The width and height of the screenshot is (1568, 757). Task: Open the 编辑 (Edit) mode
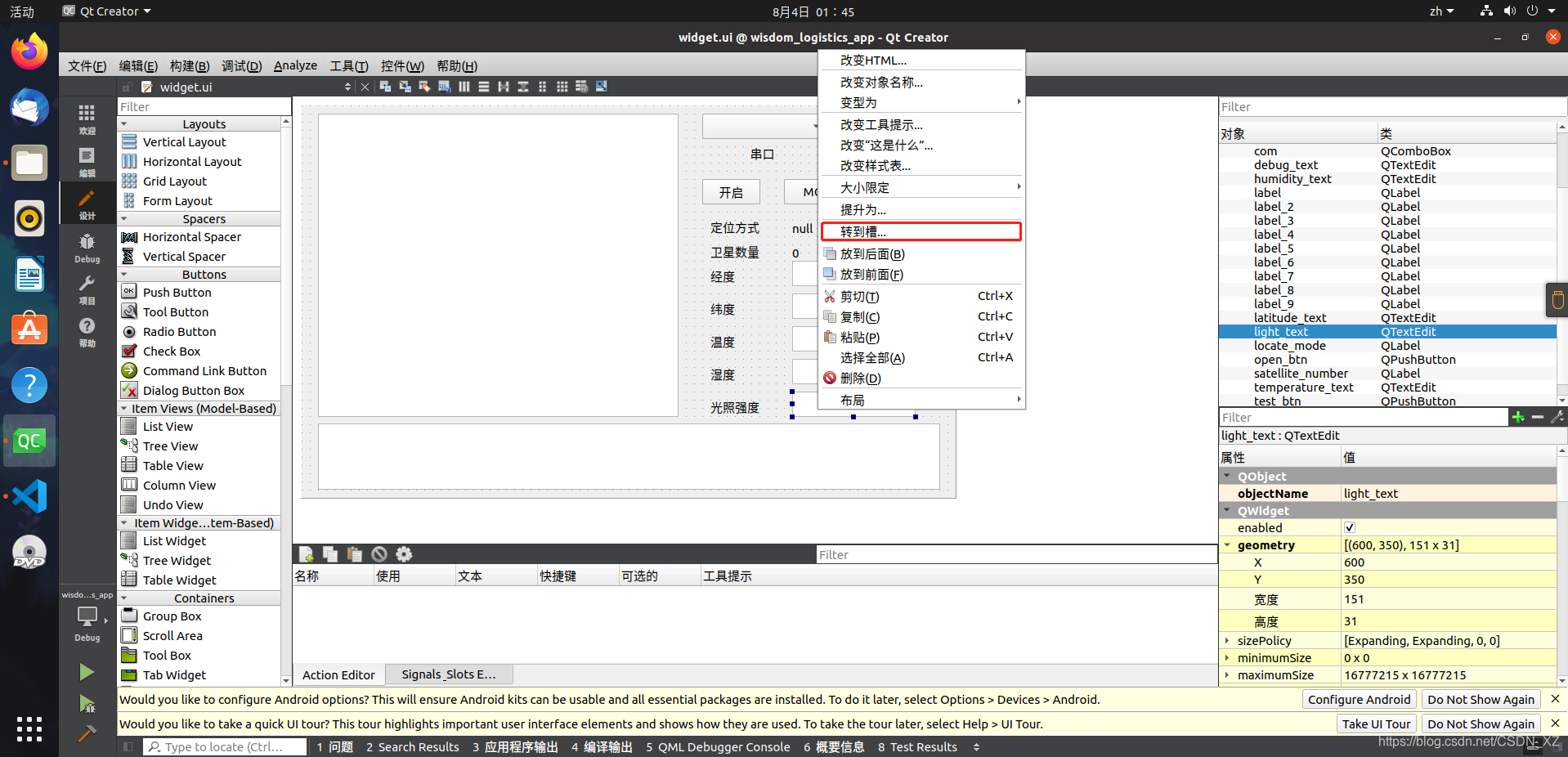pos(87,162)
